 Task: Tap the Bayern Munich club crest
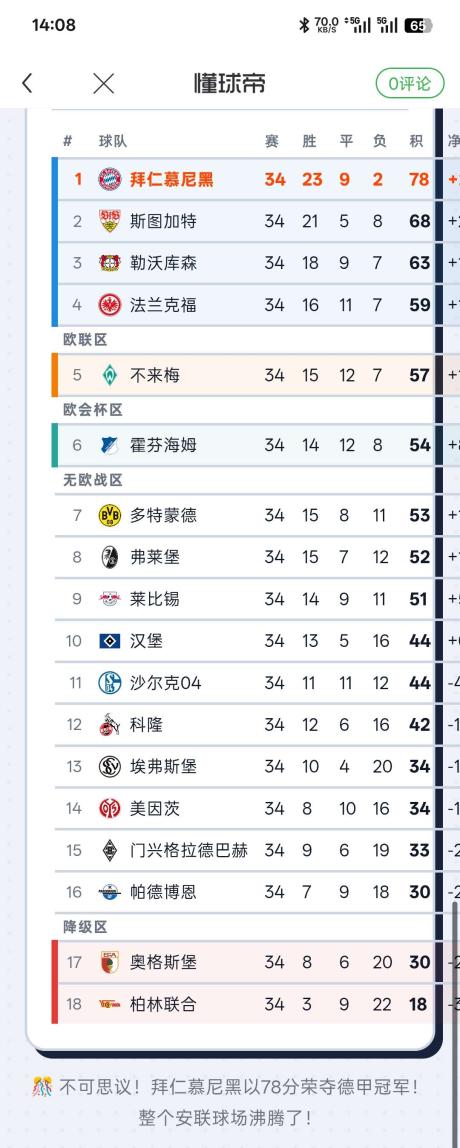click(110, 179)
